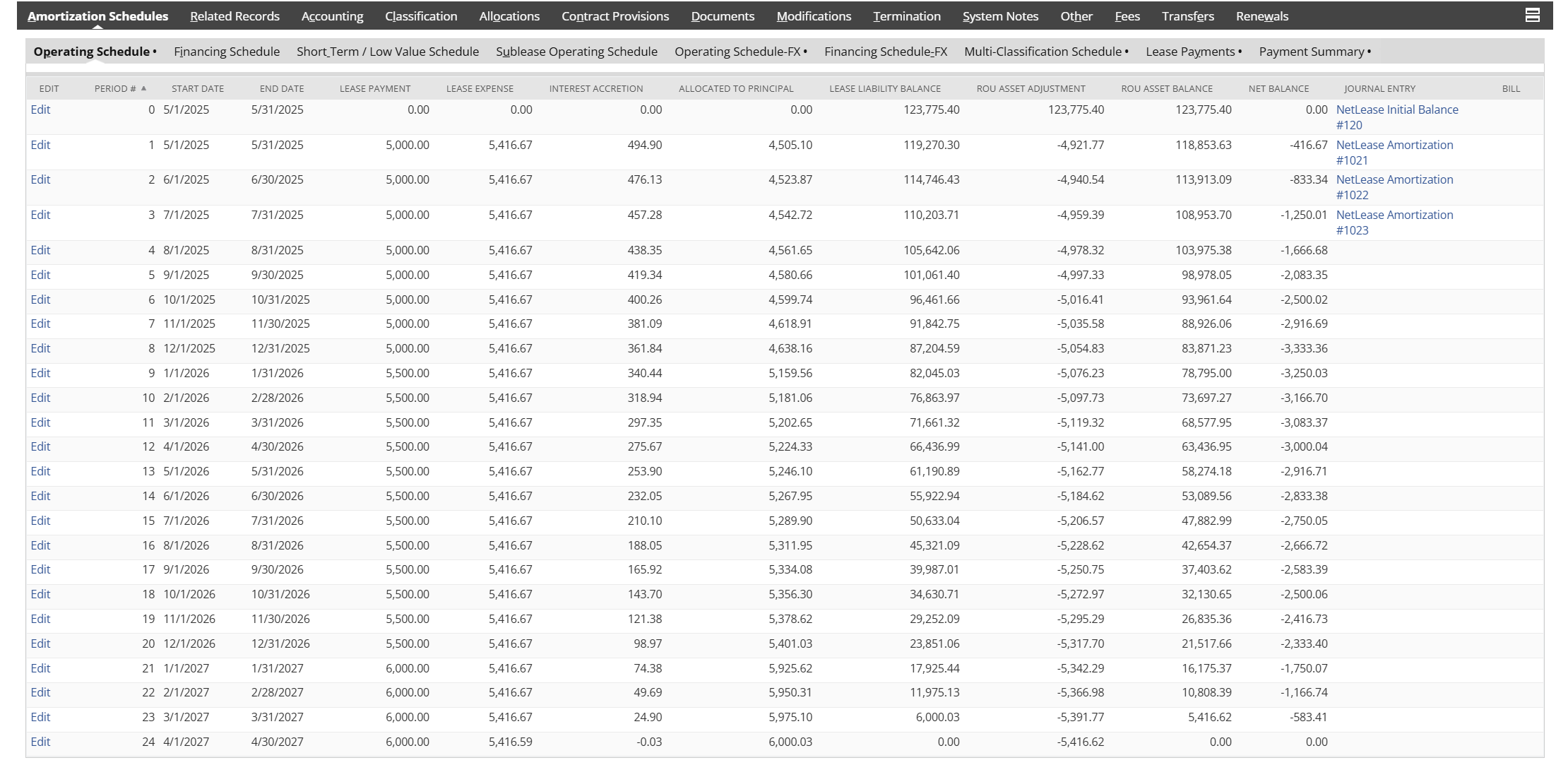The height and width of the screenshot is (765, 1568).
Task: Open the Related Records tab
Action: [234, 16]
